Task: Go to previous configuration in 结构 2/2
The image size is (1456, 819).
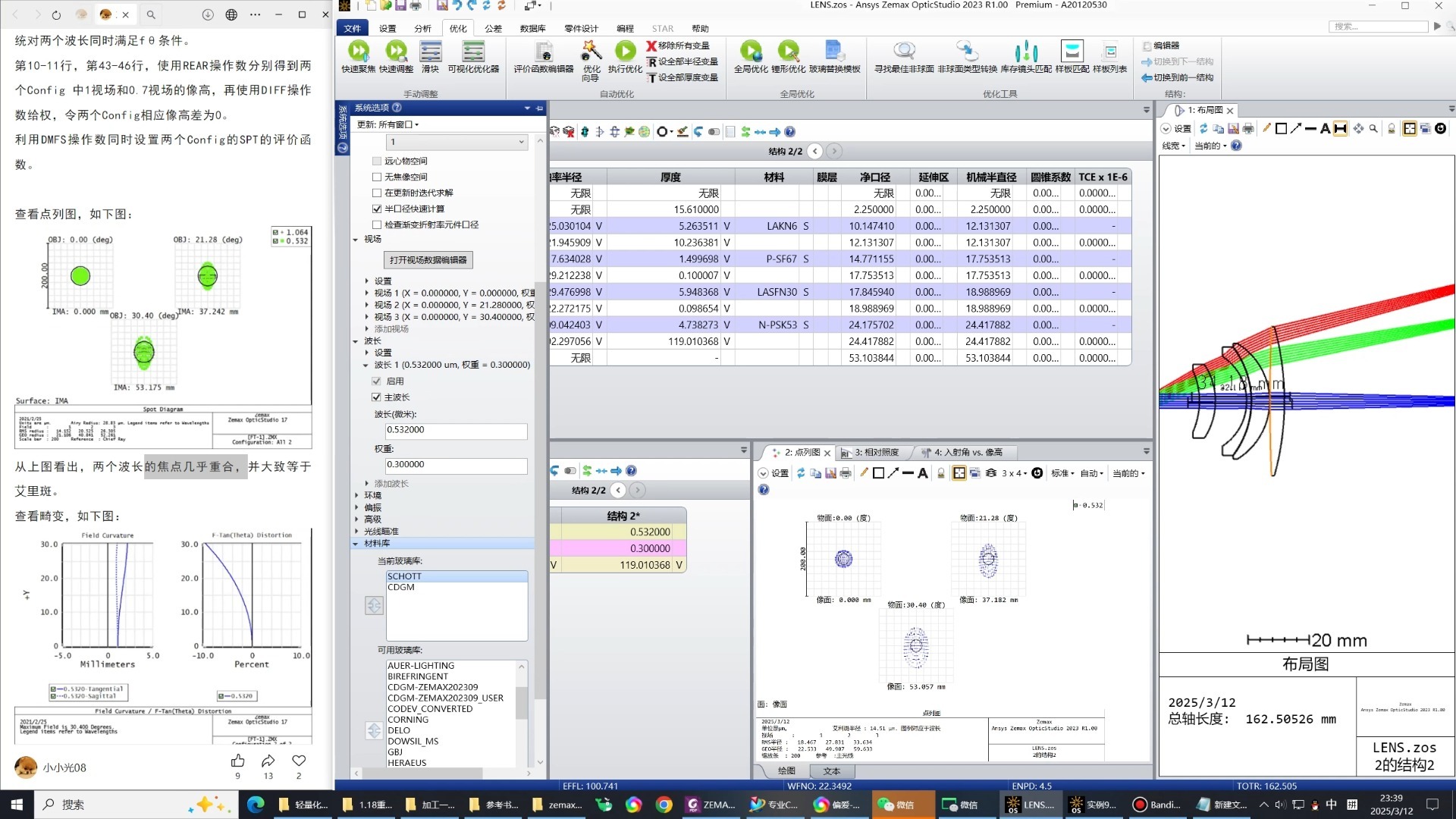Action: click(x=815, y=151)
